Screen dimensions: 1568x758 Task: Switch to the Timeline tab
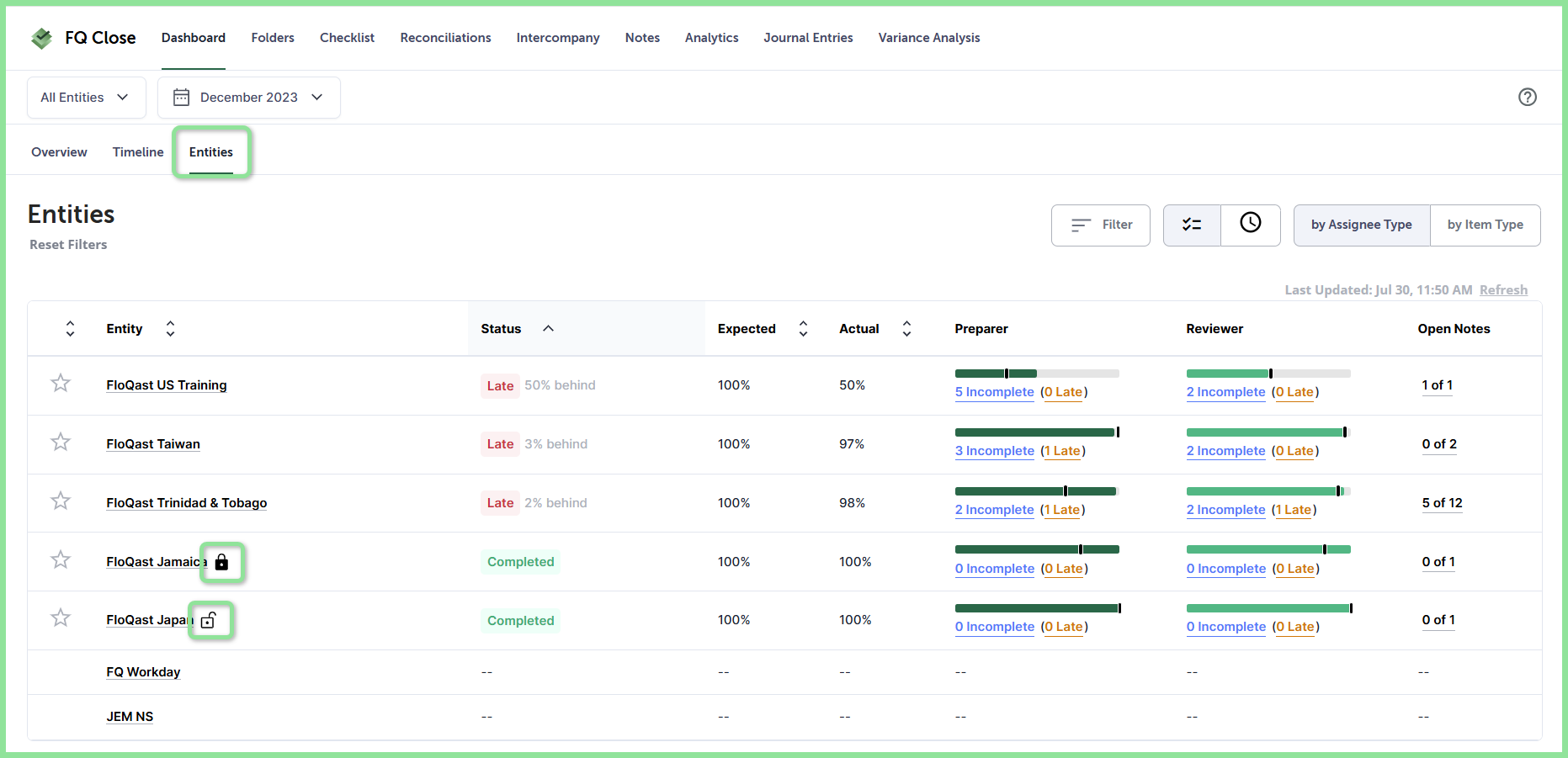tap(138, 152)
